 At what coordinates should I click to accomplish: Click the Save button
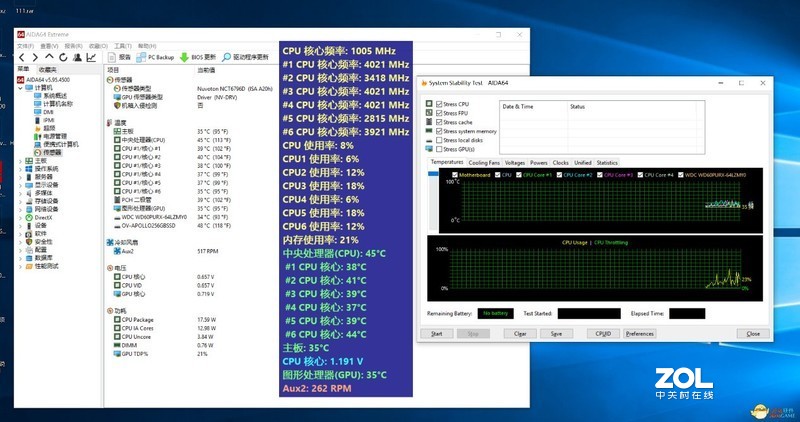pyautogui.click(x=556, y=334)
